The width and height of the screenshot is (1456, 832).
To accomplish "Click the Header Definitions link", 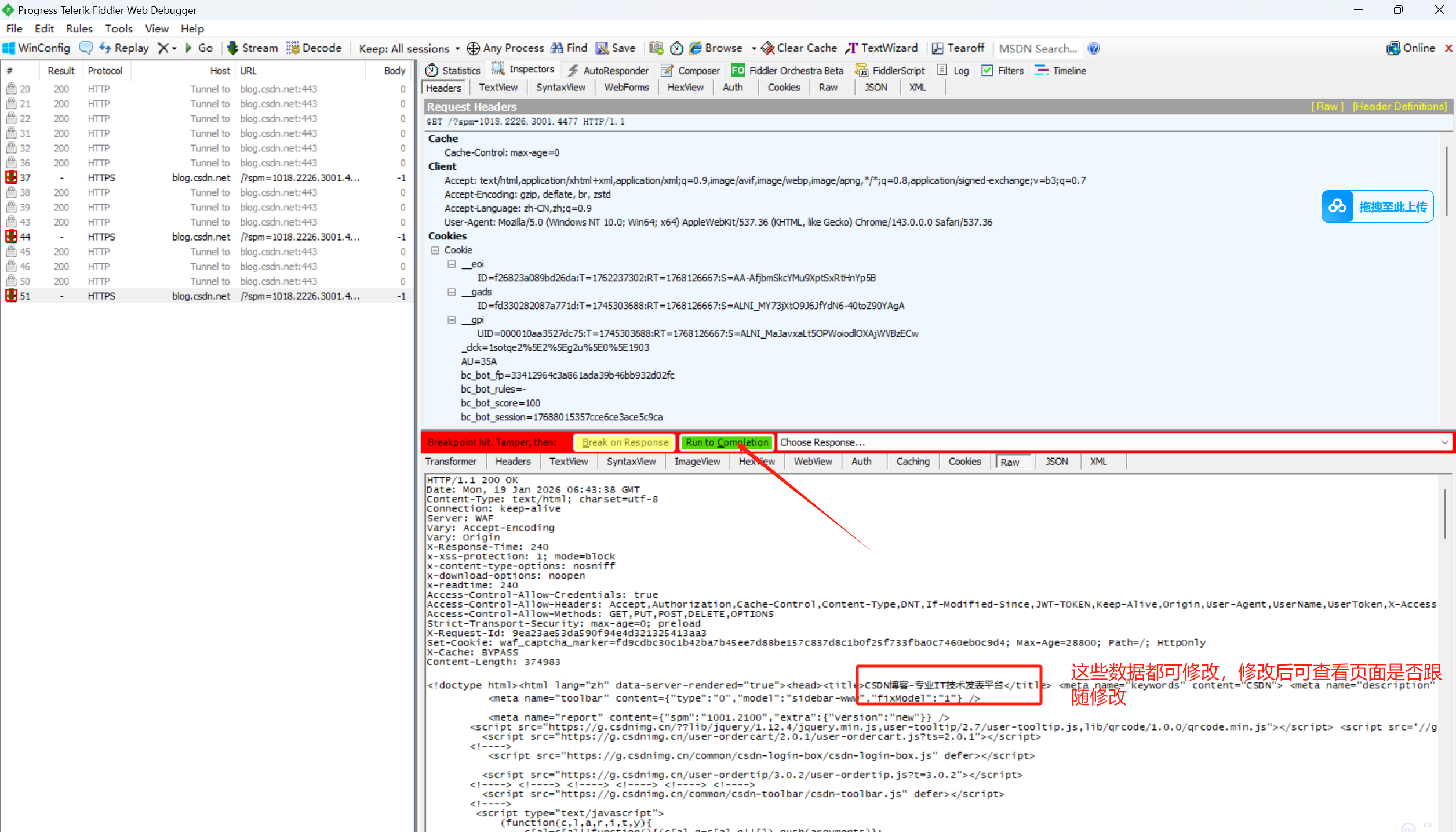I will (1399, 107).
